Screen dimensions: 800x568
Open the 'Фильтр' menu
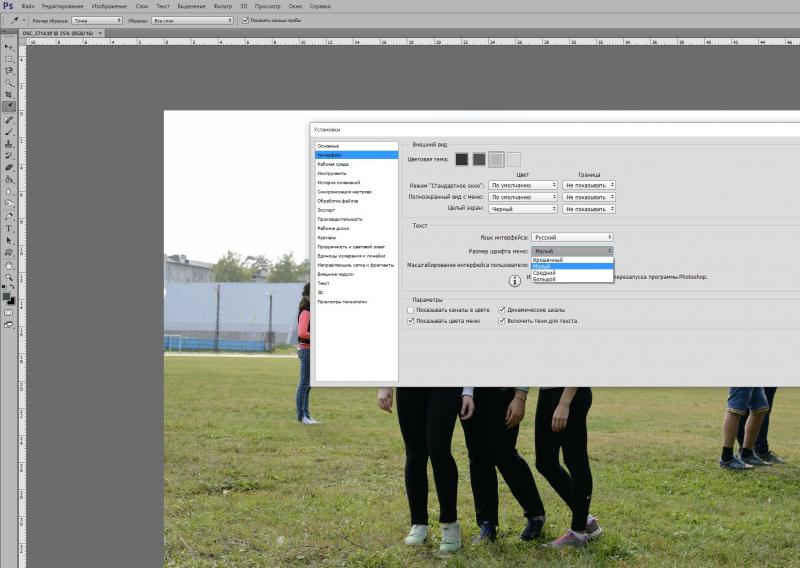tap(222, 7)
